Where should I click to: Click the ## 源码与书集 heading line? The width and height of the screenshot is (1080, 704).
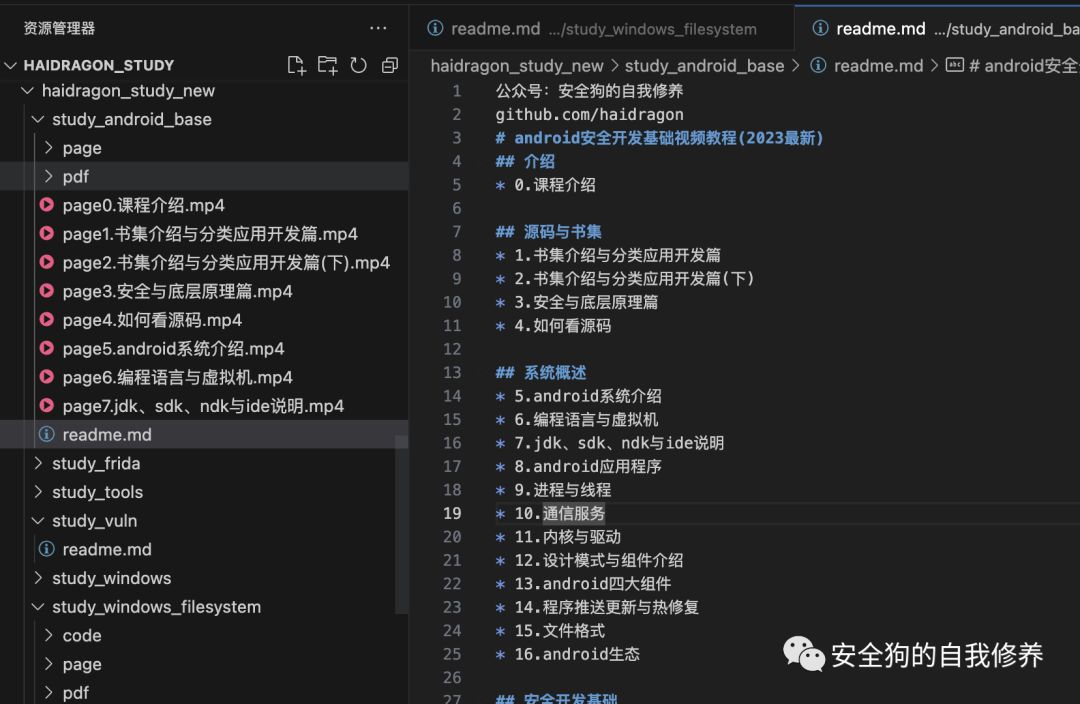(548, 231)
